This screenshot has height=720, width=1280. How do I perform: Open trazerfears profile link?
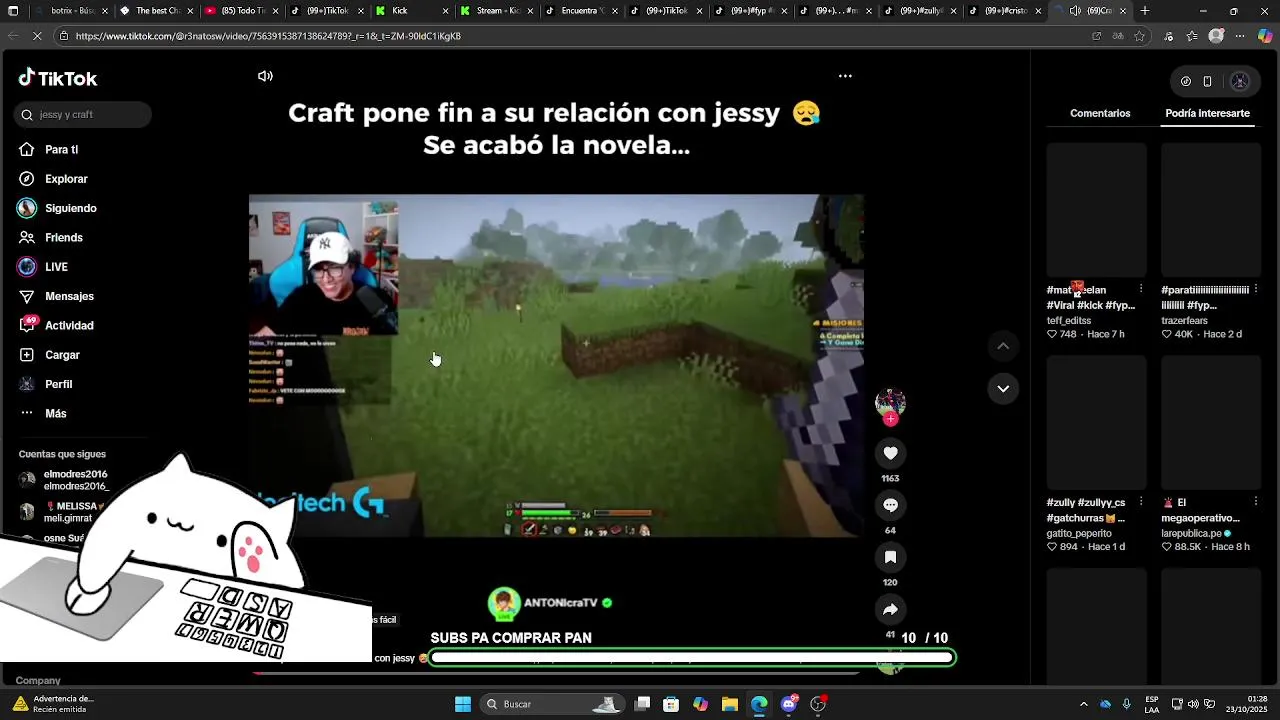click(x=1185, y=321)
